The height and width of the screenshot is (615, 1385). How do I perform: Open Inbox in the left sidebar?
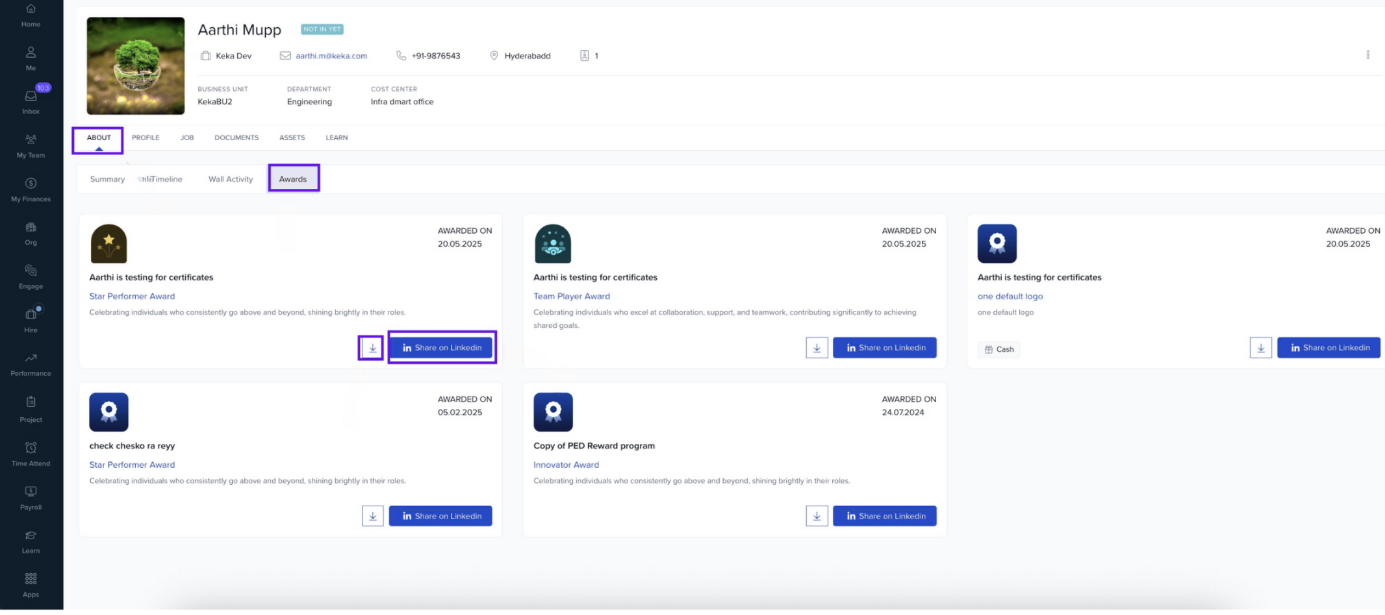click(31, 101)
